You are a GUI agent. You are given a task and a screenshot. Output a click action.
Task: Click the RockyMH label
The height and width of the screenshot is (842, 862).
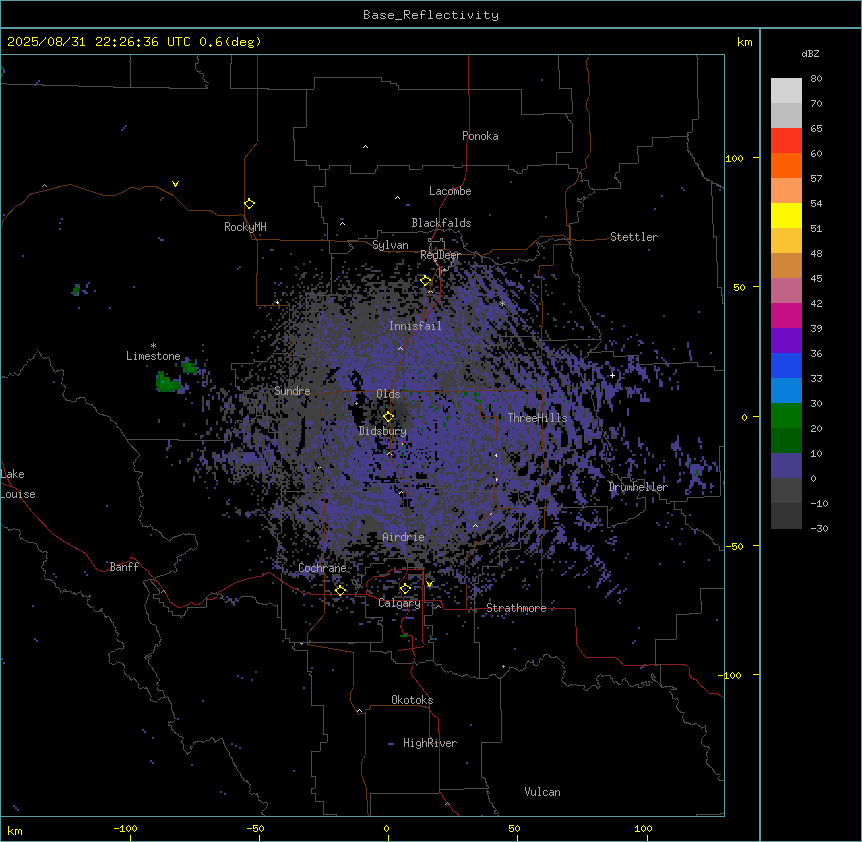point(245,227)
